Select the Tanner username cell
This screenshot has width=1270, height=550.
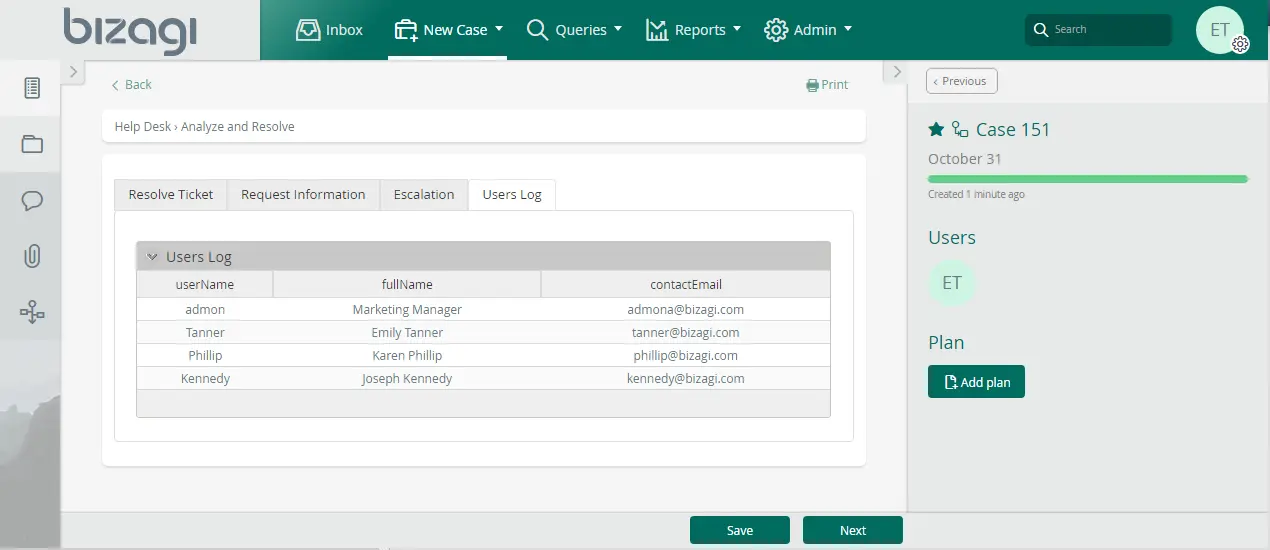pos(205,333)
